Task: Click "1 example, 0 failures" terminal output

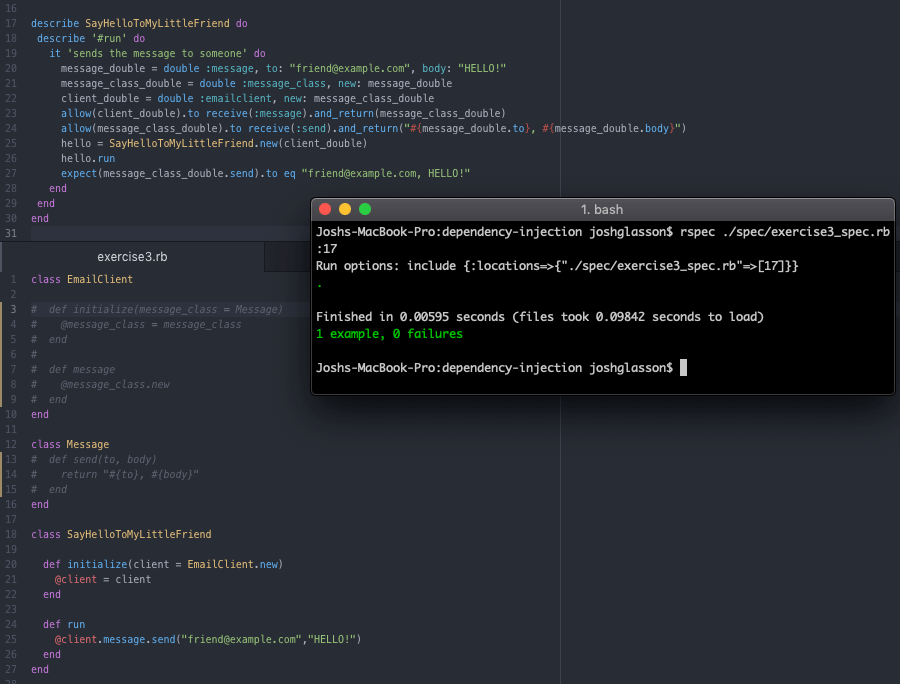Action: (389, 334)
